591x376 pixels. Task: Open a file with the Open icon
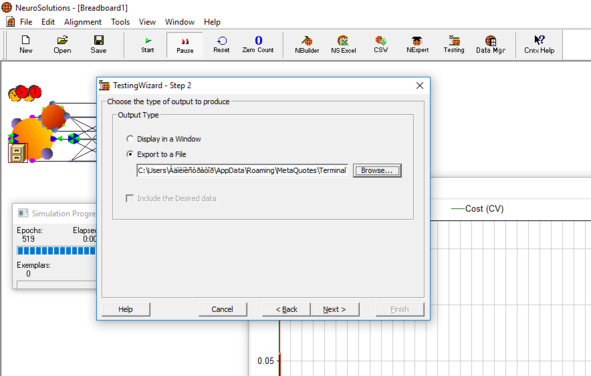coord(62,44)
